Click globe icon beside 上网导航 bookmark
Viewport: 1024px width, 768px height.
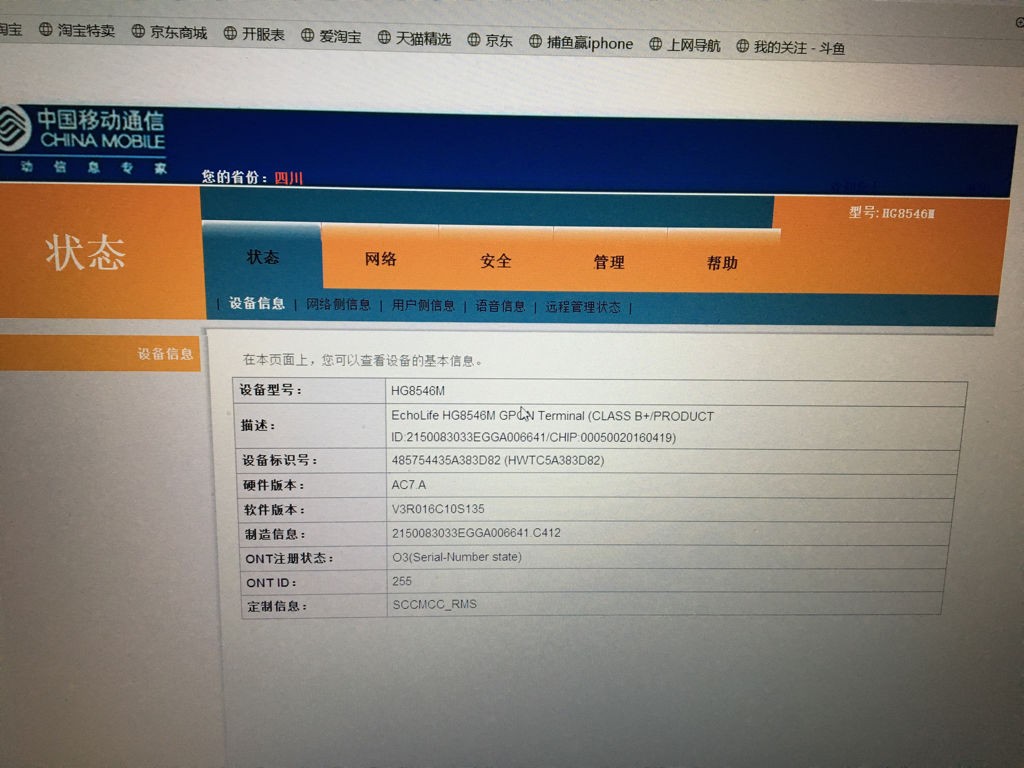[656, 44]
